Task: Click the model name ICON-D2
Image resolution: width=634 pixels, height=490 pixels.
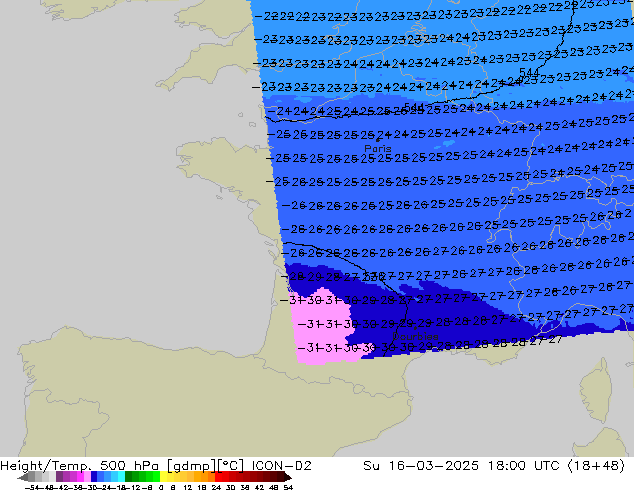Action: coord(281,466)
